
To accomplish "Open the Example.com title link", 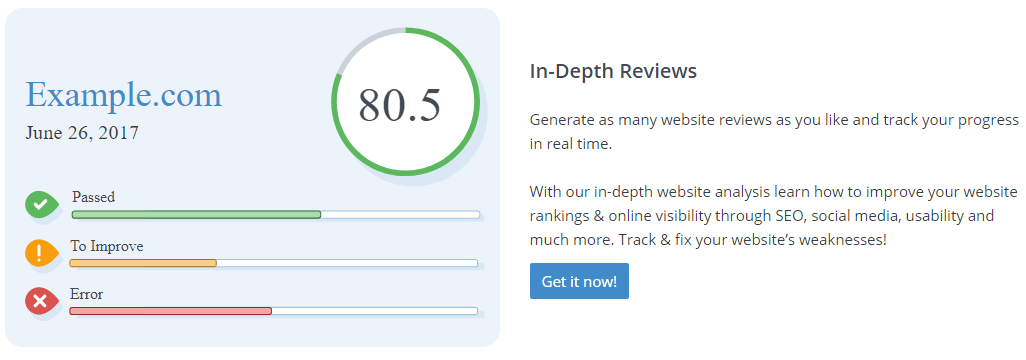I will tap(124, 94).
